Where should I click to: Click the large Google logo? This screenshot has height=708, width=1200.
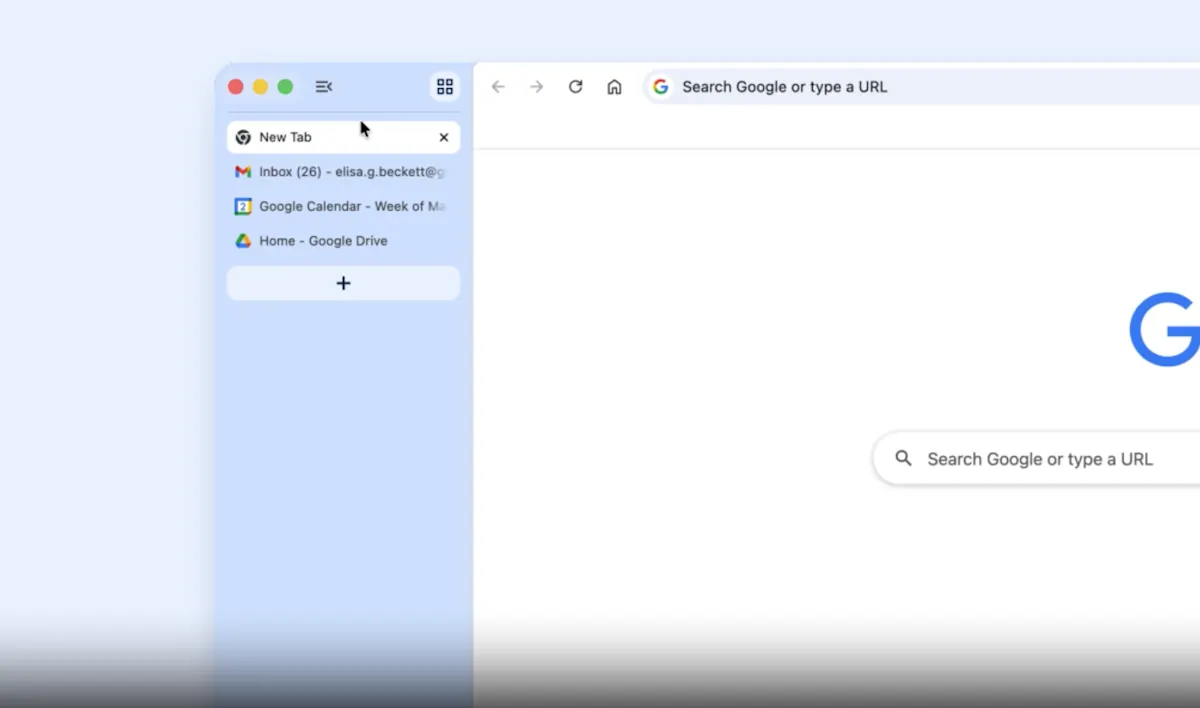(x=1165, y=330)
